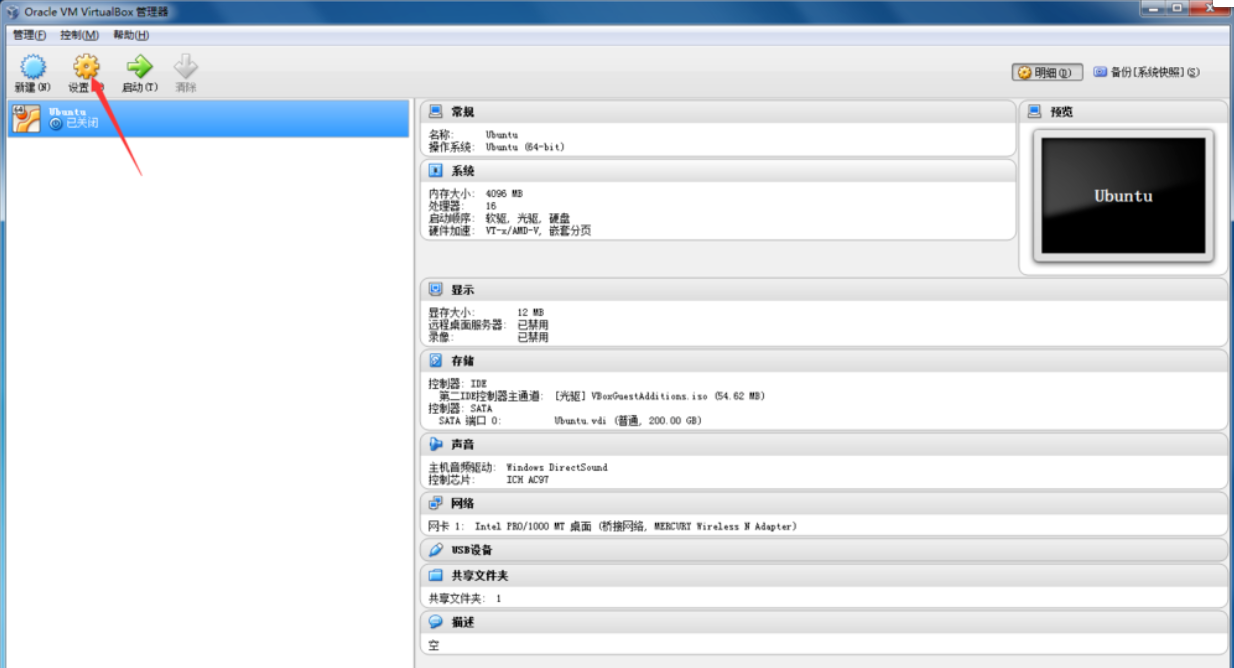Viewport: 1234px width, 668px height.
Task: Click the Preview (预览) monitor icon
Action: pyautogui.click(x=1034, y=112)
